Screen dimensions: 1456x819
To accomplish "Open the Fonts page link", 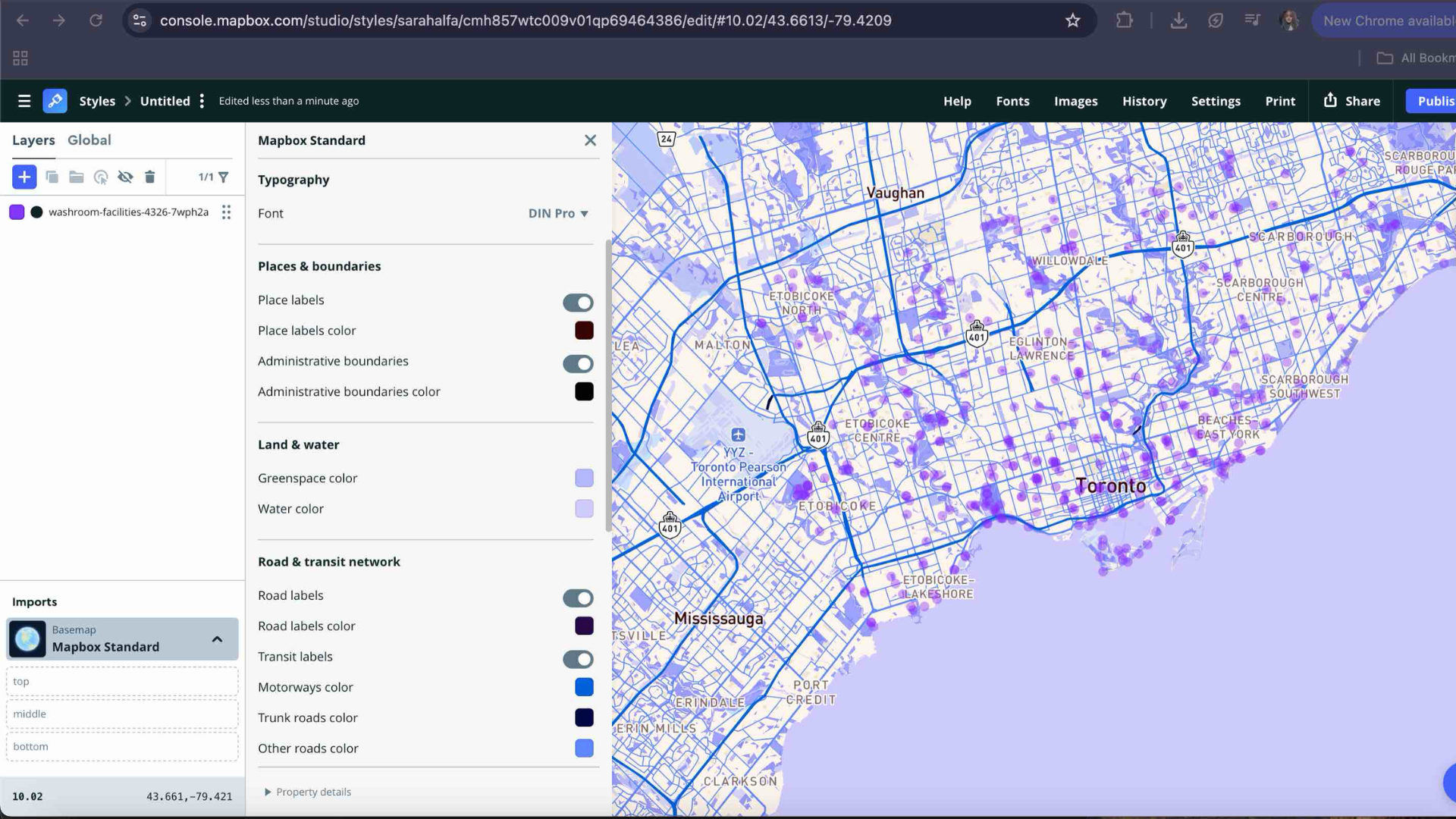I will (1012, 100).
